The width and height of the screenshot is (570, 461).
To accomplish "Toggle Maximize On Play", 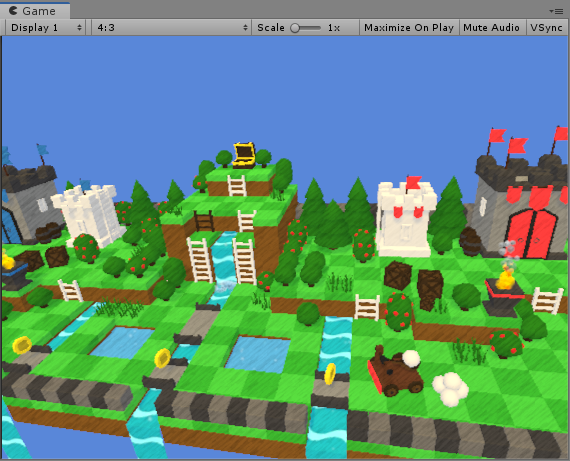I will coord(409,28).
